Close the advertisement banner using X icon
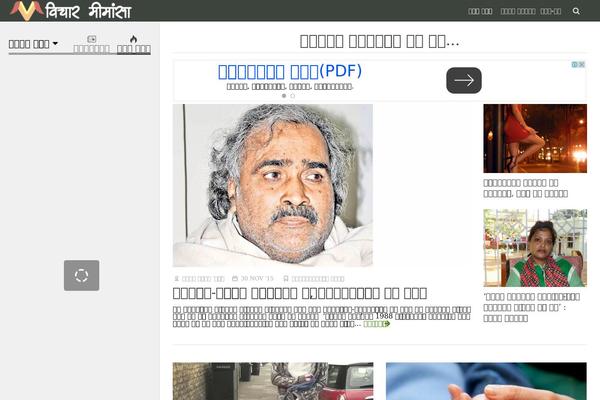600x400 pixels. click(x=582, y=64)
